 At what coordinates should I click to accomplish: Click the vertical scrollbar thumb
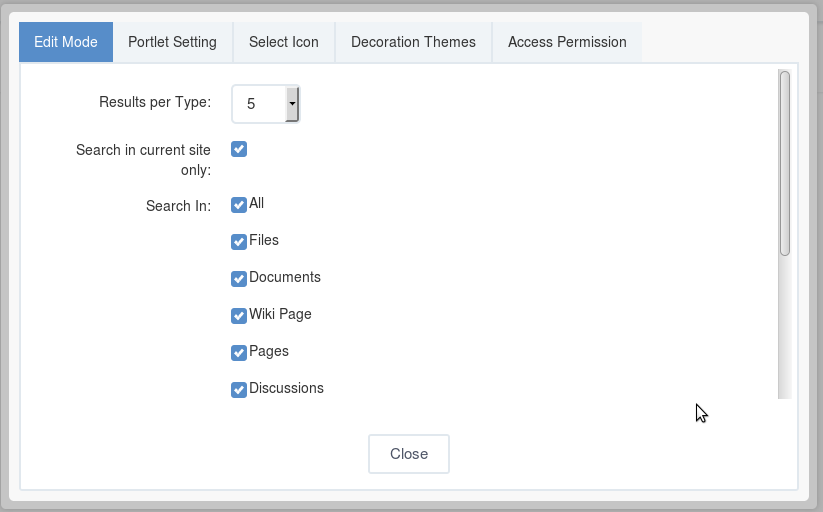click(785, 163)
